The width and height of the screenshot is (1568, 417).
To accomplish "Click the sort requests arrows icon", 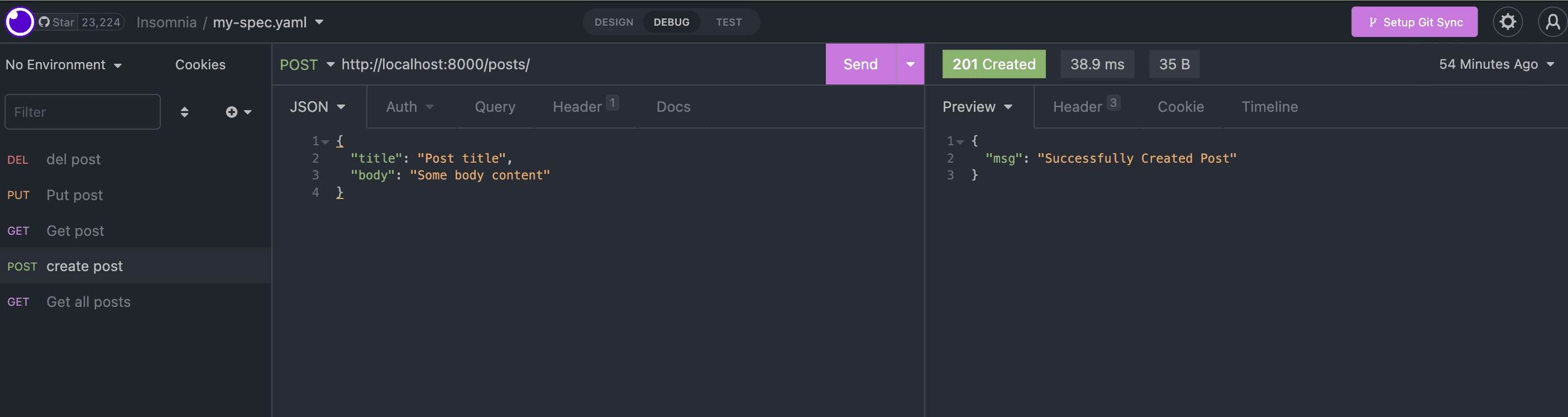I will [184, 112].
